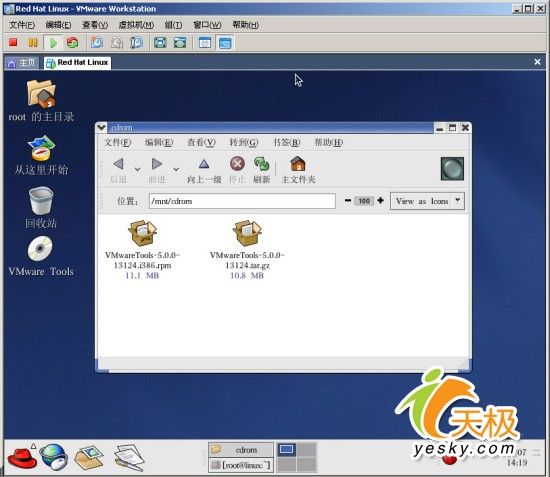Click the Nautilus throbber icon
This screenshot has width=550, height=477.
(452, 169)
